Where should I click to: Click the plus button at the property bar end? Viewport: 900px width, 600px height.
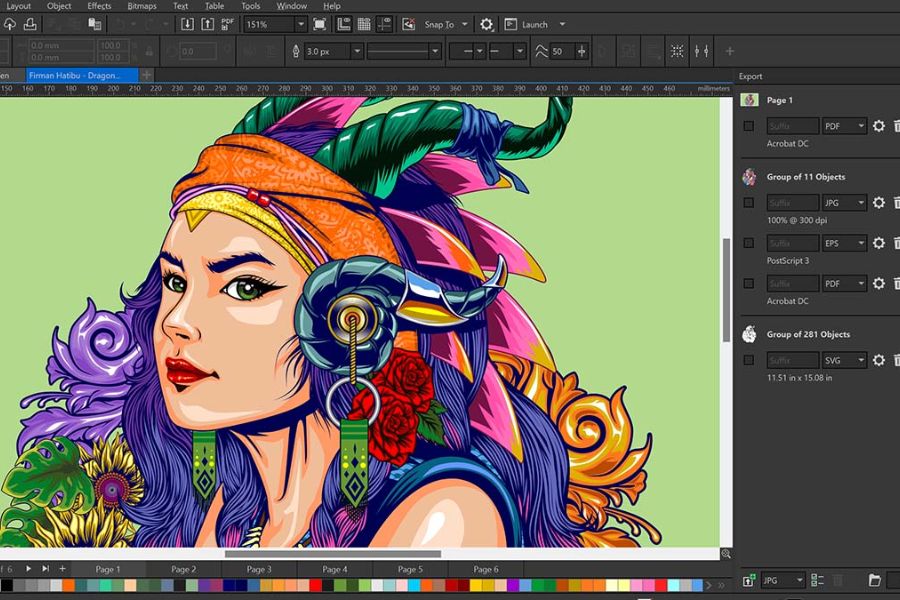point(730,51)
